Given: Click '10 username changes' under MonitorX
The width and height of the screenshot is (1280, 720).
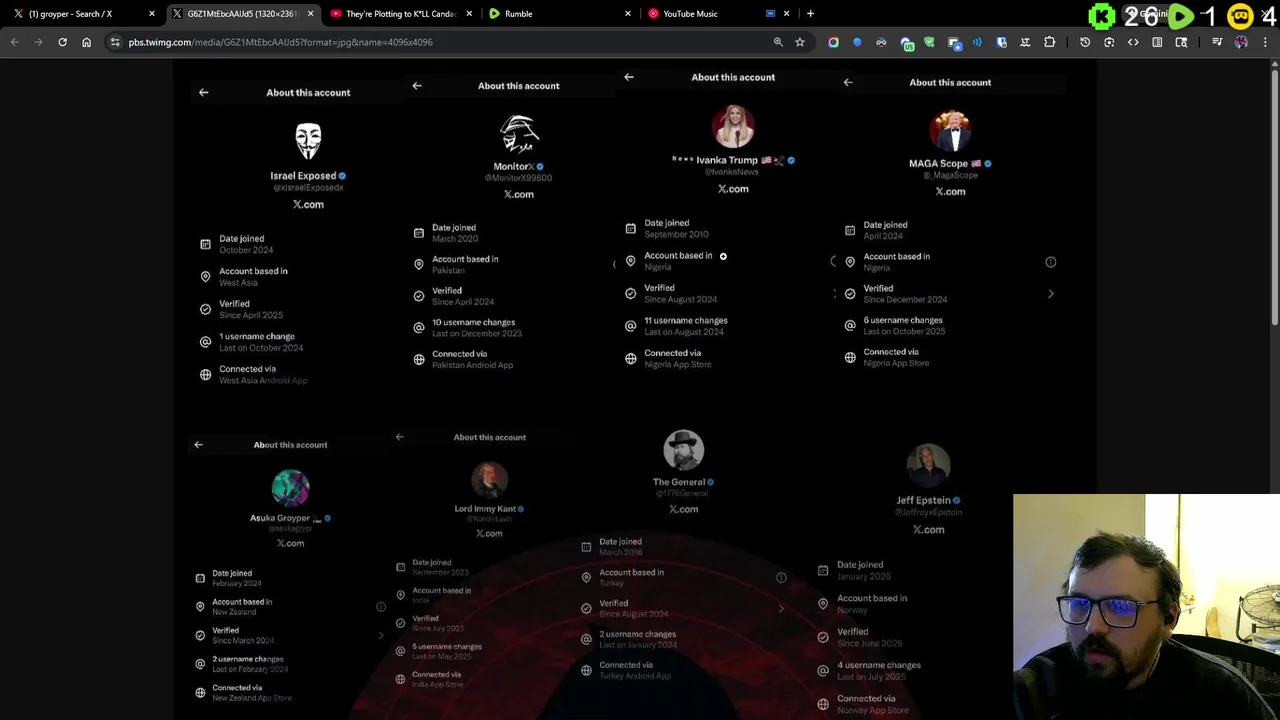Looking at the screenshot, I should [474, 322].
